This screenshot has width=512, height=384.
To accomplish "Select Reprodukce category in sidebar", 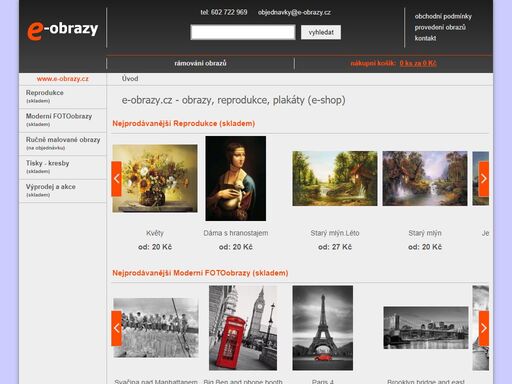I will click(63, 97).
